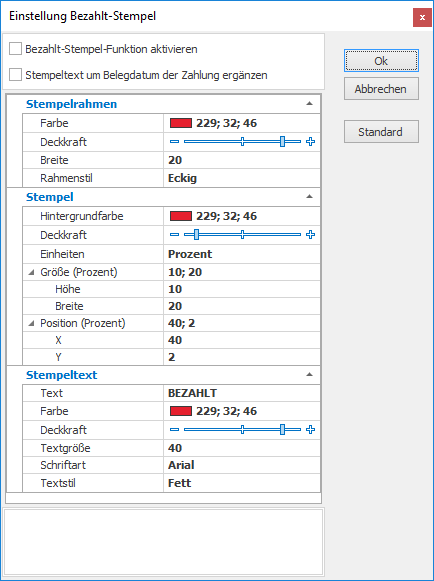Click the Stempelrahmen section heading
The height and width of the screenshot is (581, 434).
(72, 104)
